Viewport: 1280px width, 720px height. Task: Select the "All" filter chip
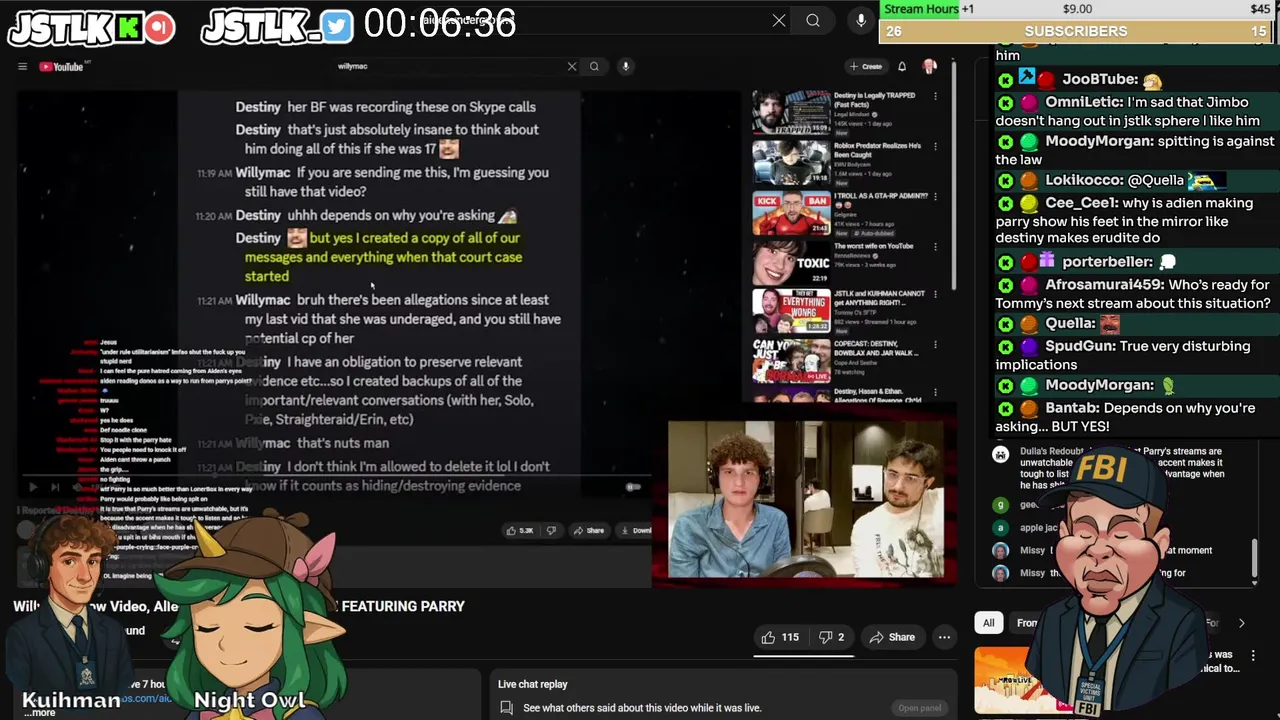988,623
